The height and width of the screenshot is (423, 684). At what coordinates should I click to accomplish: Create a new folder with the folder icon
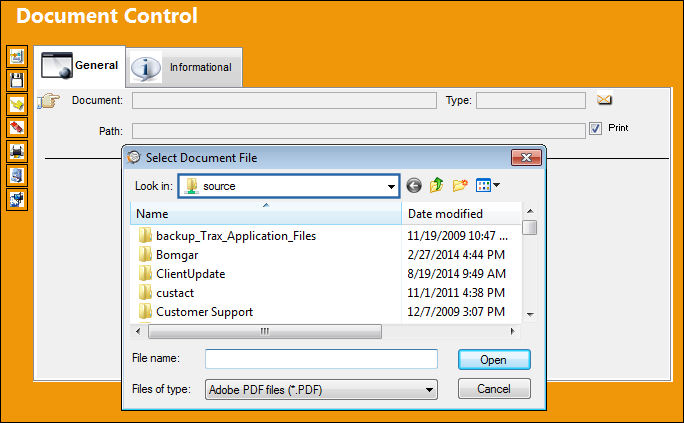460,185
